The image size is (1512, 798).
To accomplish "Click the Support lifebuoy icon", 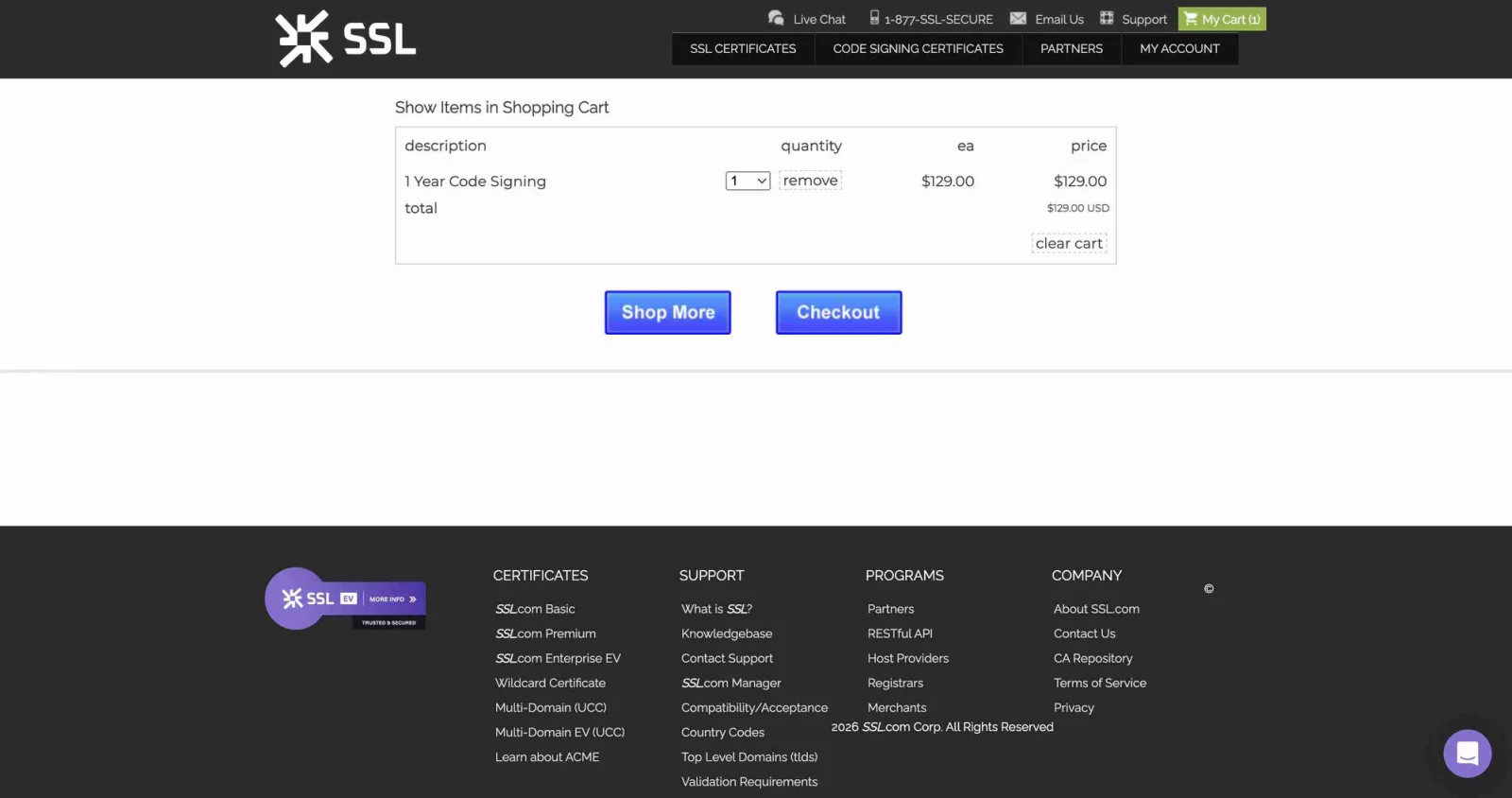I will pos(1107,18).
